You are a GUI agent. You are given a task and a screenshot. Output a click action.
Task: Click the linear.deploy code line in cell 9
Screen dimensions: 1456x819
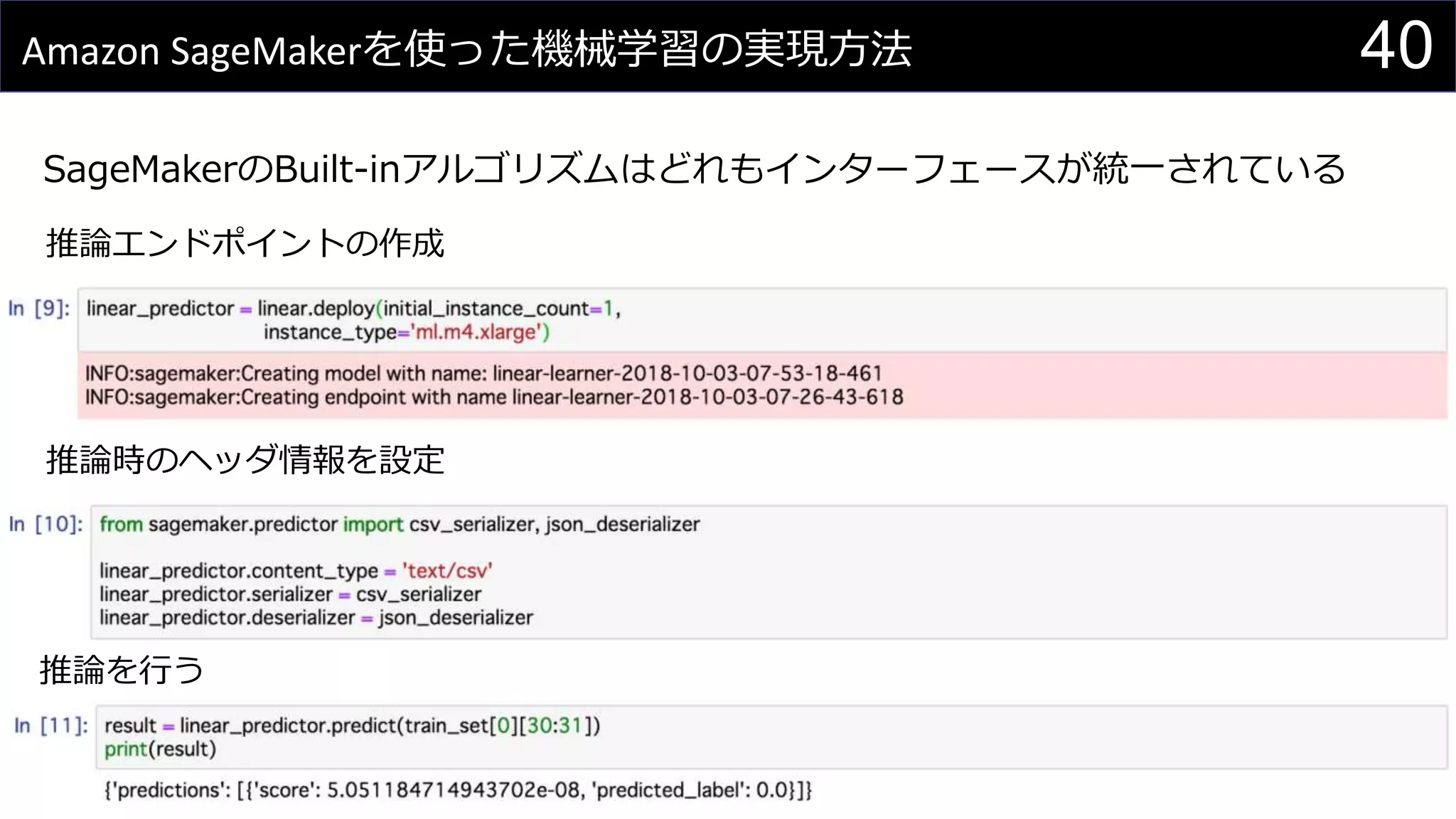[353, 309]
